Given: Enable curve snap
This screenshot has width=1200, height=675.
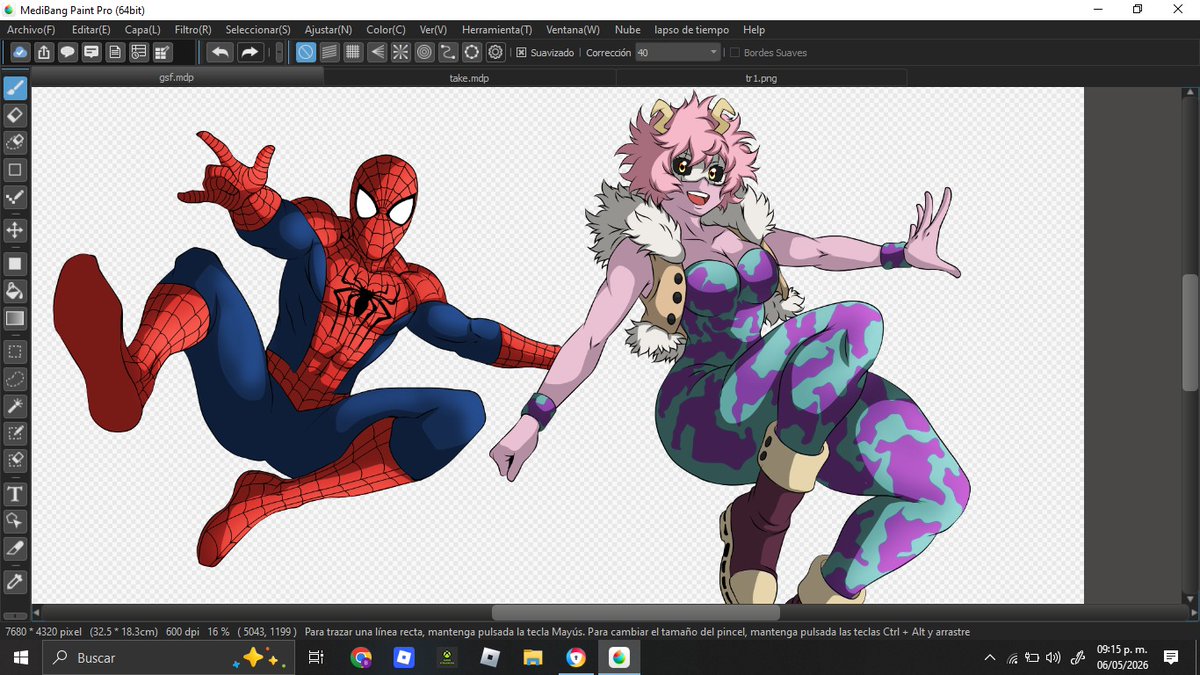Looking at the screenshot, I should point(448,52).
